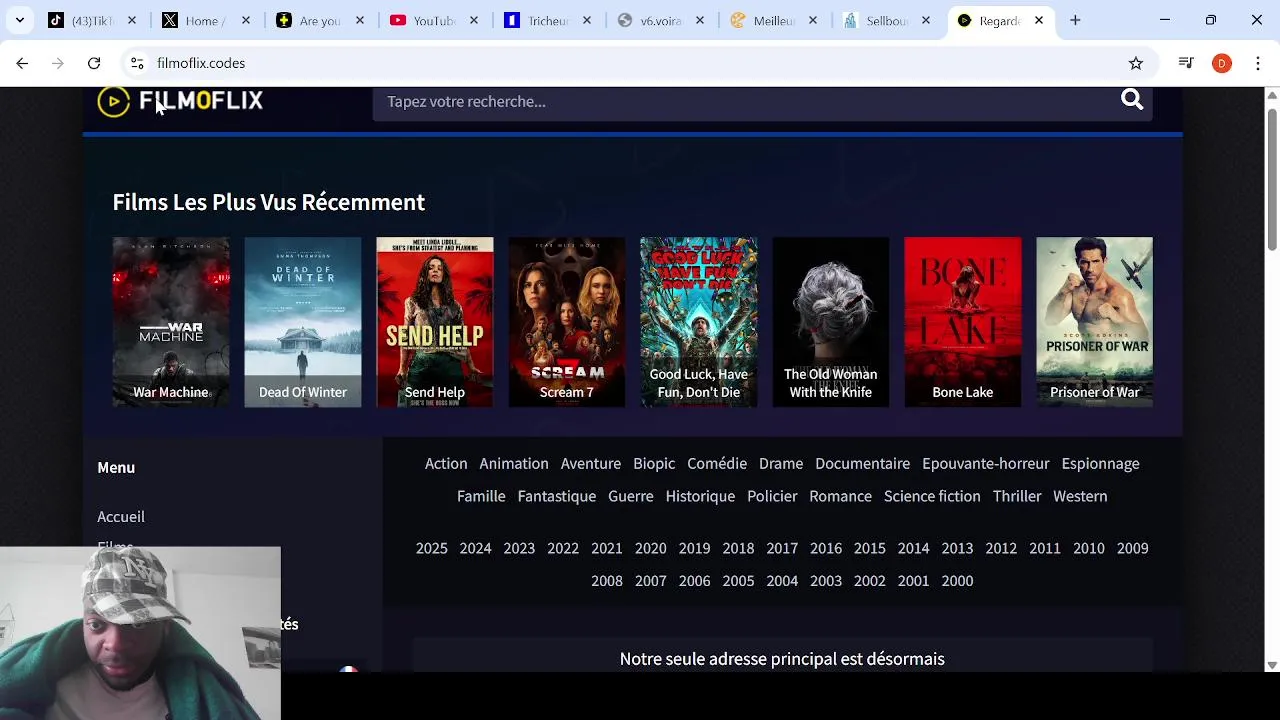Click the address bar URL

click(201, 63)
